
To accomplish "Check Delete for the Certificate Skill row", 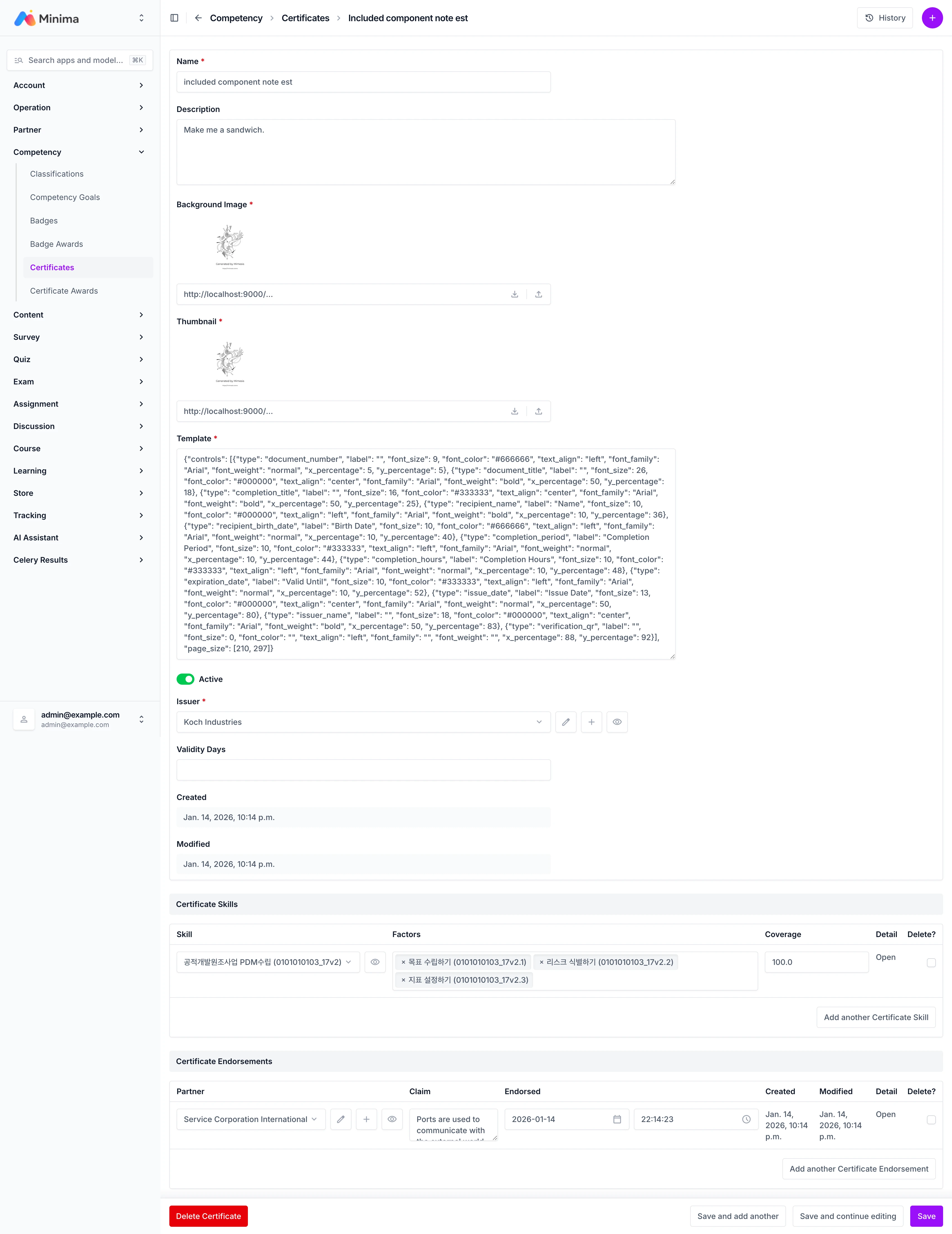I will pyautogui.click(x=931, y=963).
